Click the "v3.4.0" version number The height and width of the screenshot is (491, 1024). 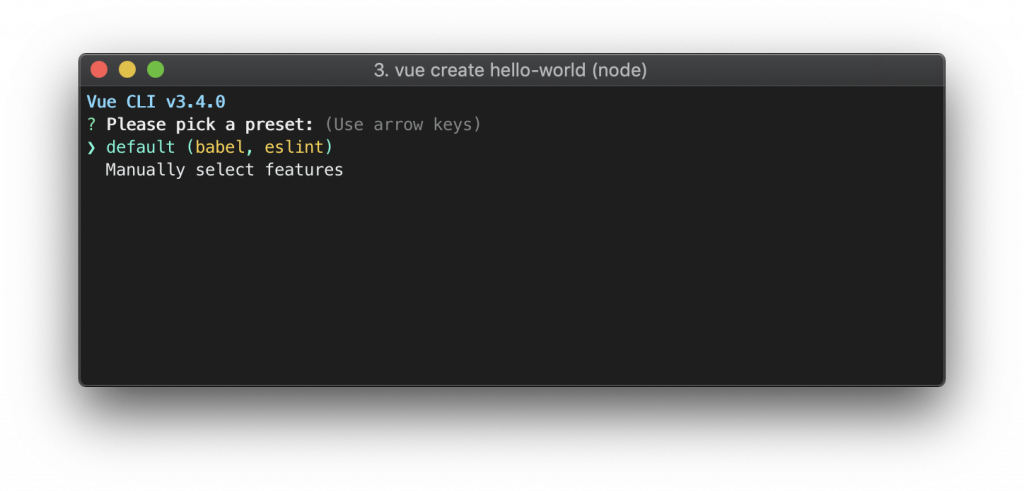pyautogui.click(x=192, y=102)
